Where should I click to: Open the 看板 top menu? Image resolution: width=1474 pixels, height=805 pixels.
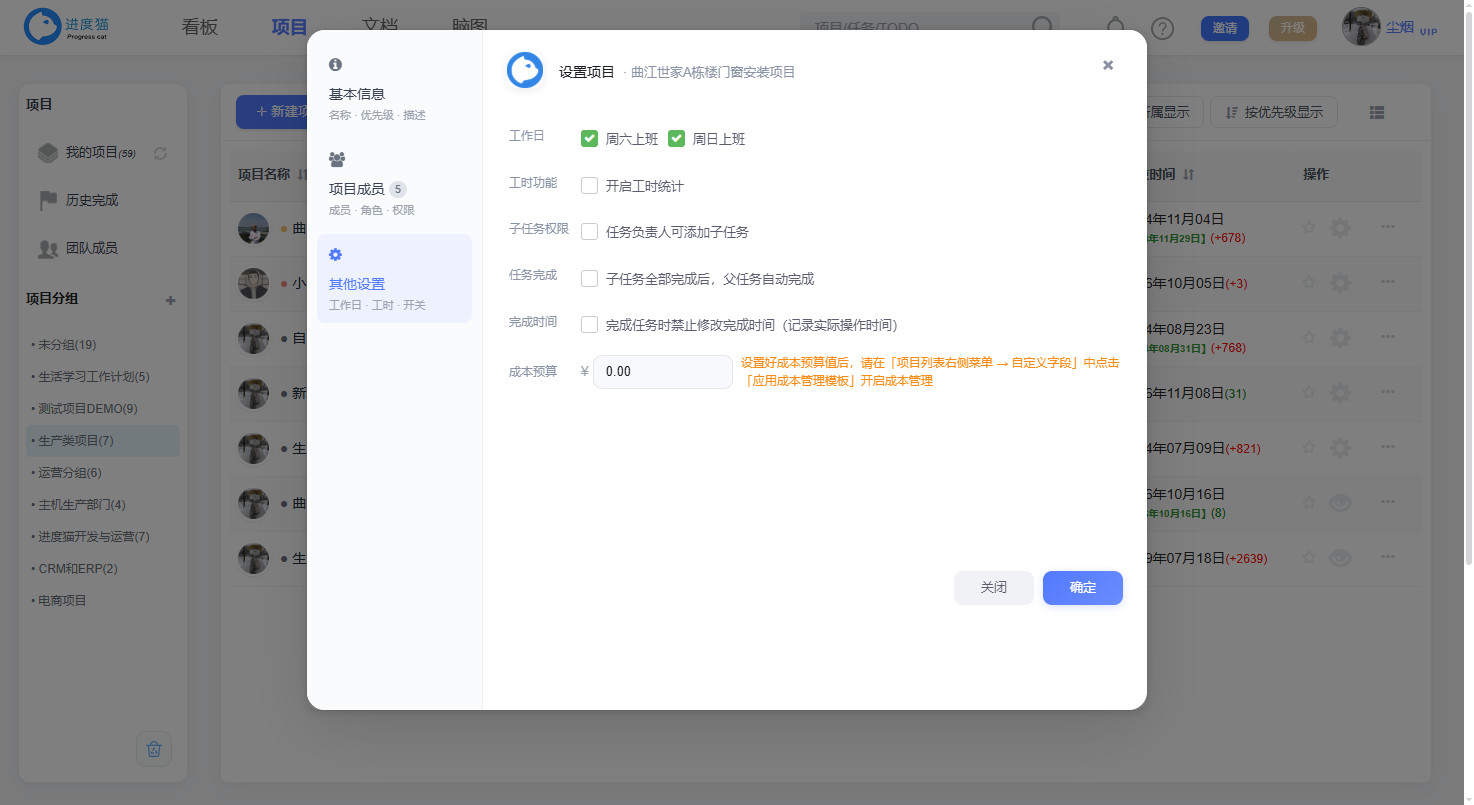200,27
